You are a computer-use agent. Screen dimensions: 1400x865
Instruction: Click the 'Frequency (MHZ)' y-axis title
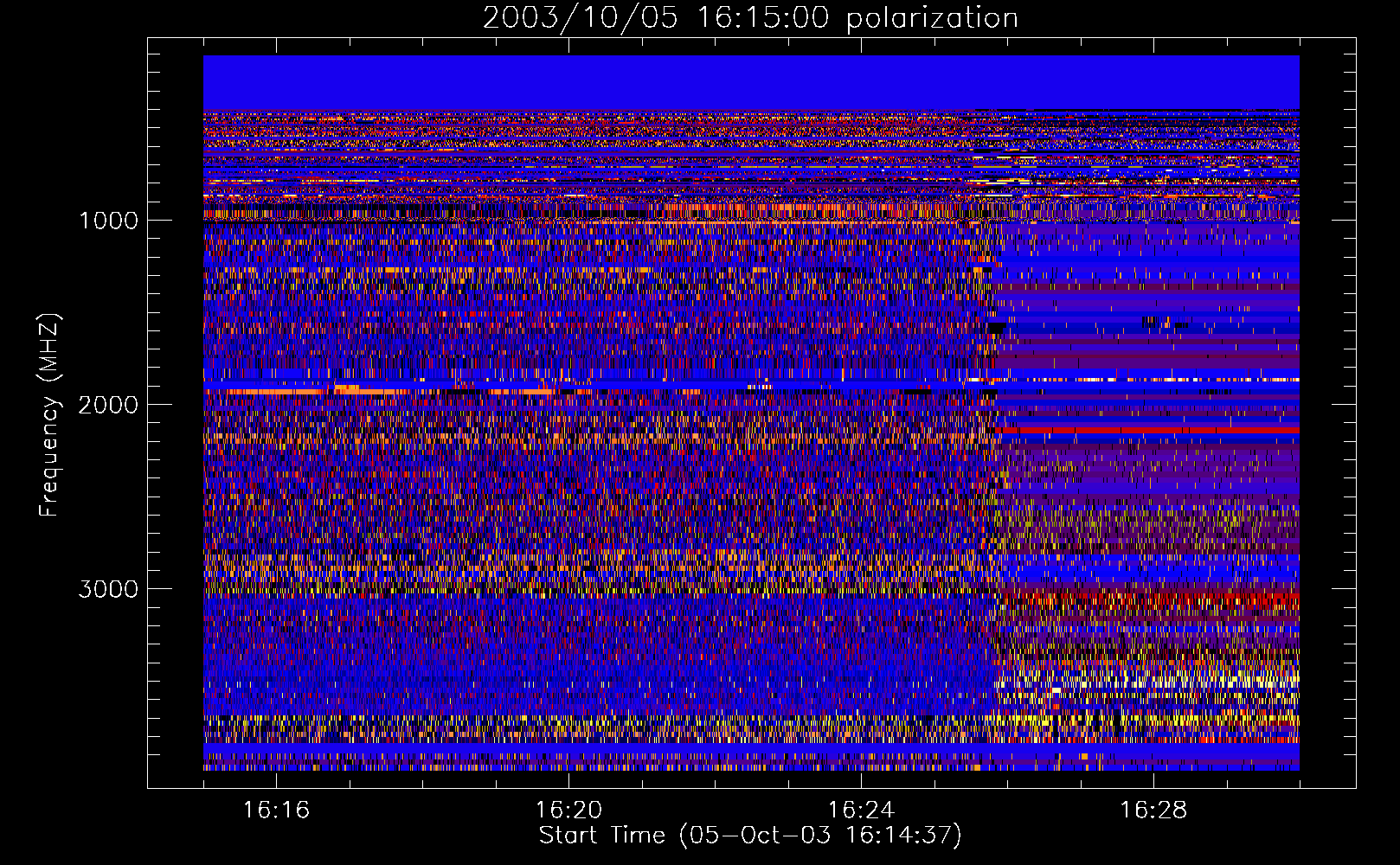tap(48, 415)
